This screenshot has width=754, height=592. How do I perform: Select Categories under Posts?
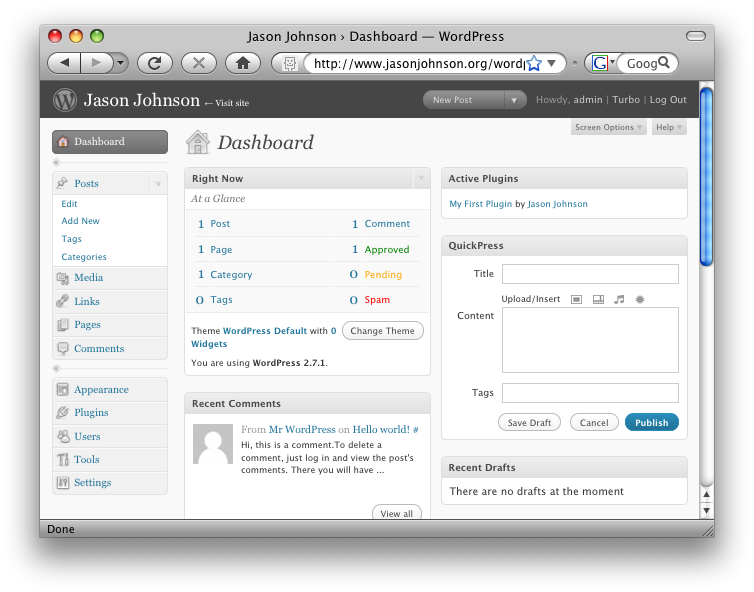click(x=84, y=257)
